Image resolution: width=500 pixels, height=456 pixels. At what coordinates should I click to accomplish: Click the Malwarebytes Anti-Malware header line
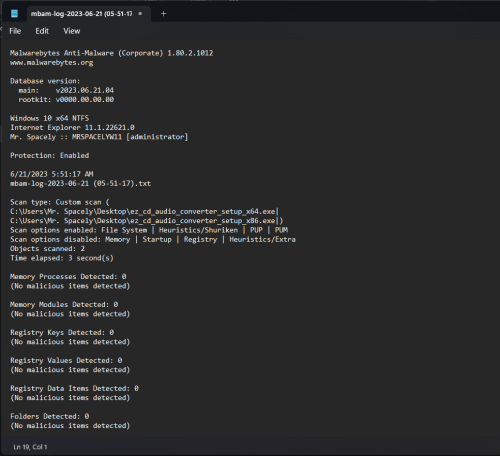(111, 53)
